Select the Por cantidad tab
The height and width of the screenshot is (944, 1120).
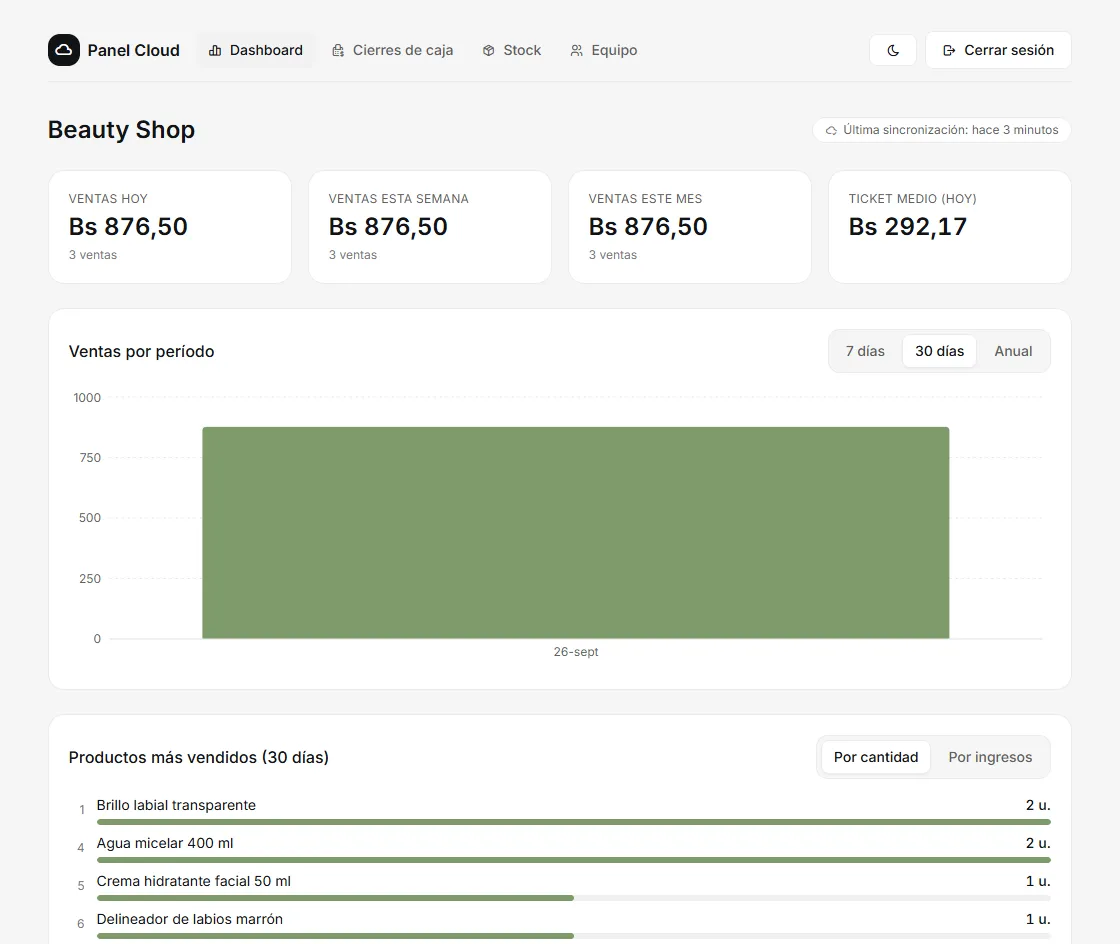[876, 757]
